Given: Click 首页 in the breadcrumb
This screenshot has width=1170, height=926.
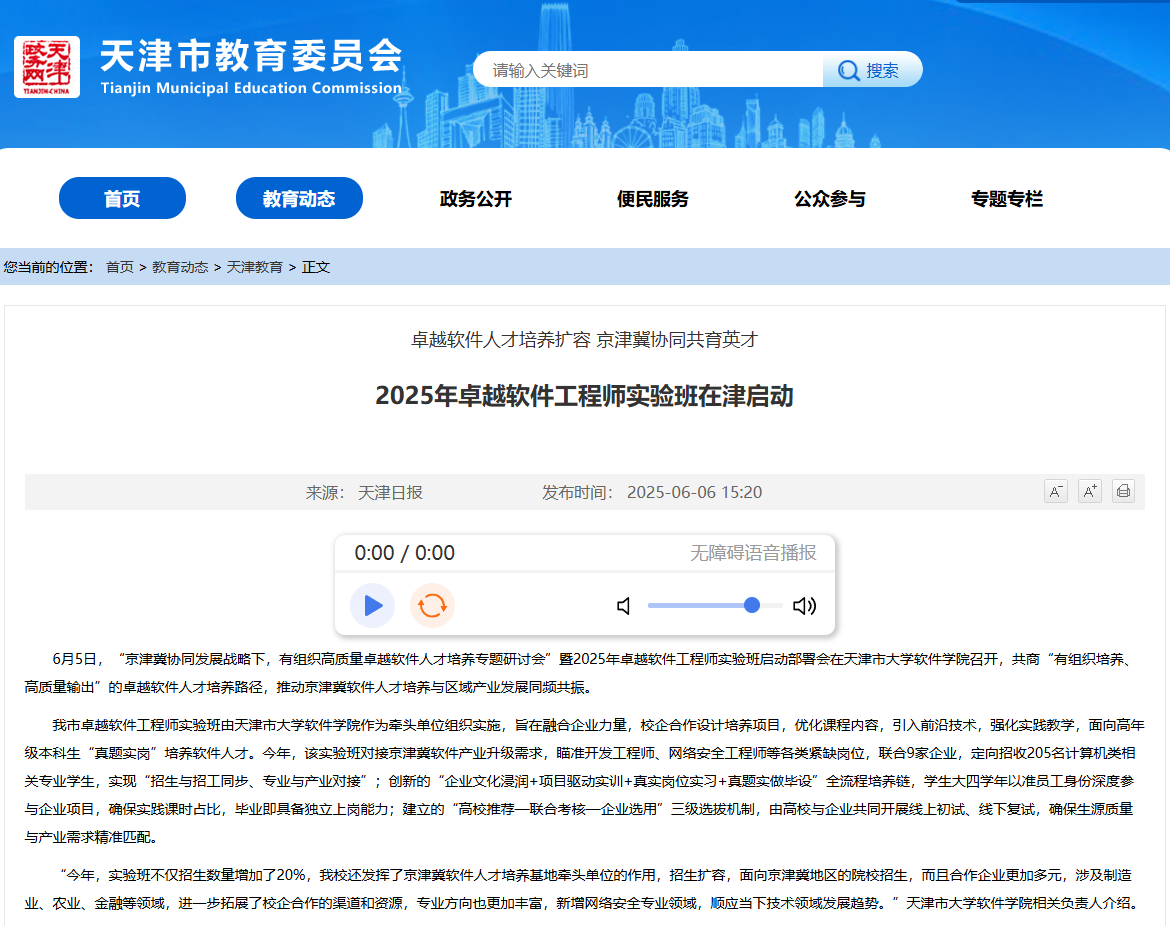Looking at the screenshot, I should 120,267.
